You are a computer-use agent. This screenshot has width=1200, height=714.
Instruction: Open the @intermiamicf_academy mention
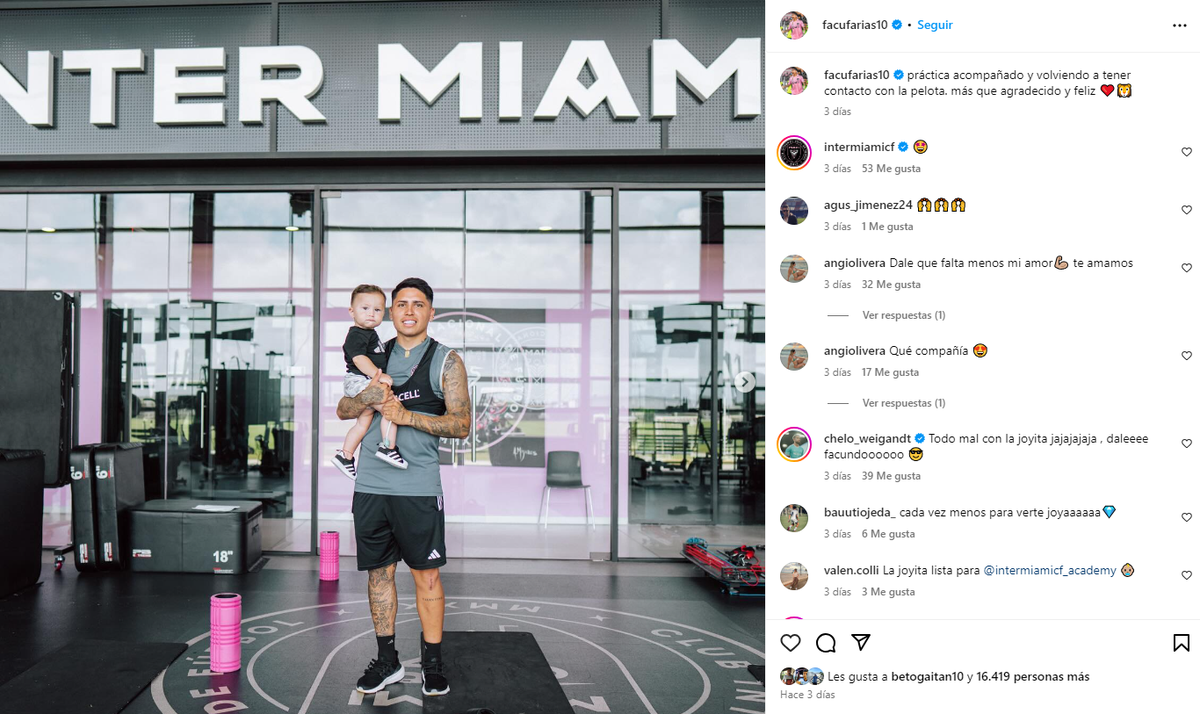1050,570
